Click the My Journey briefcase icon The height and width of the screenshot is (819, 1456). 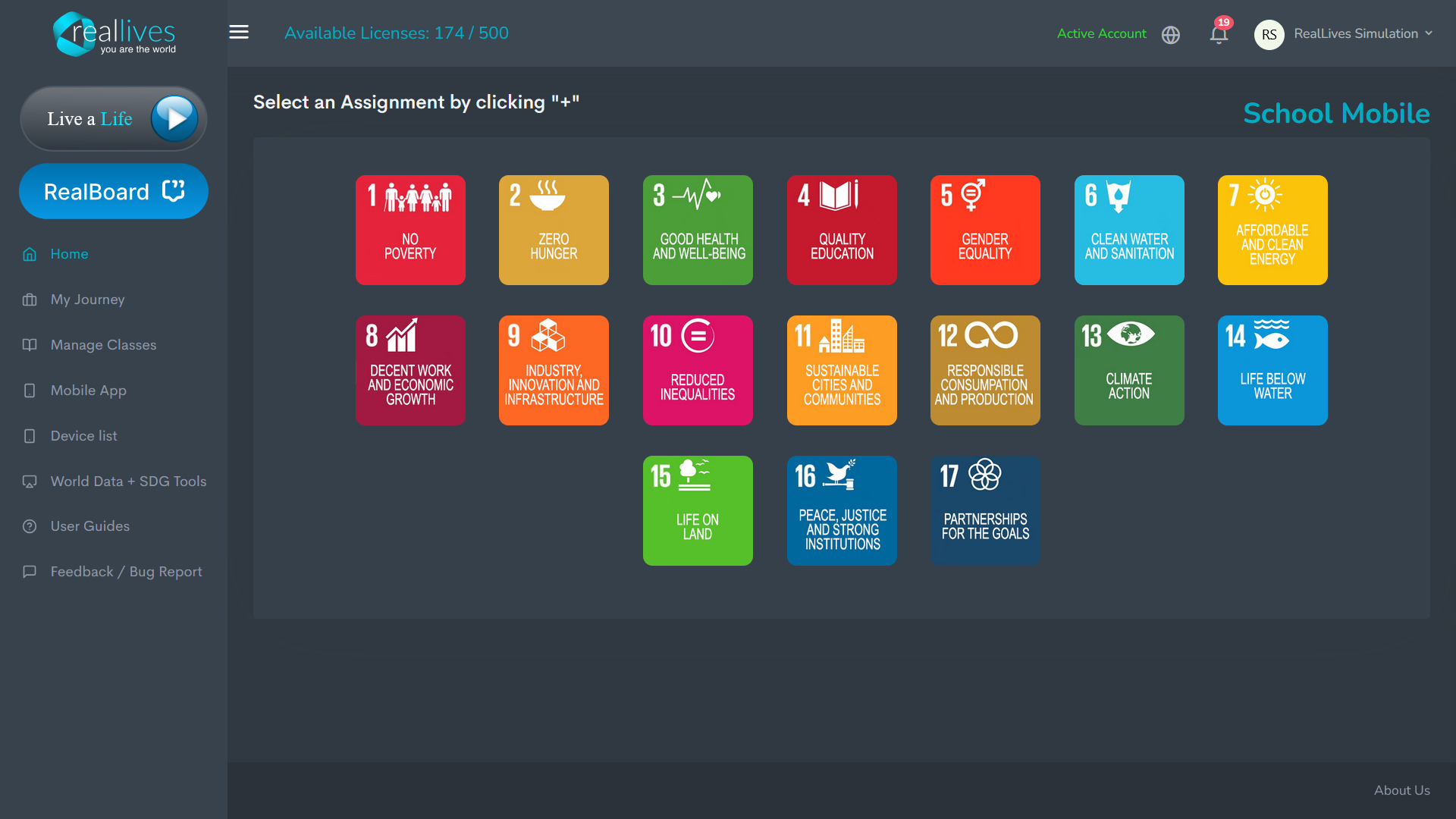30,300
